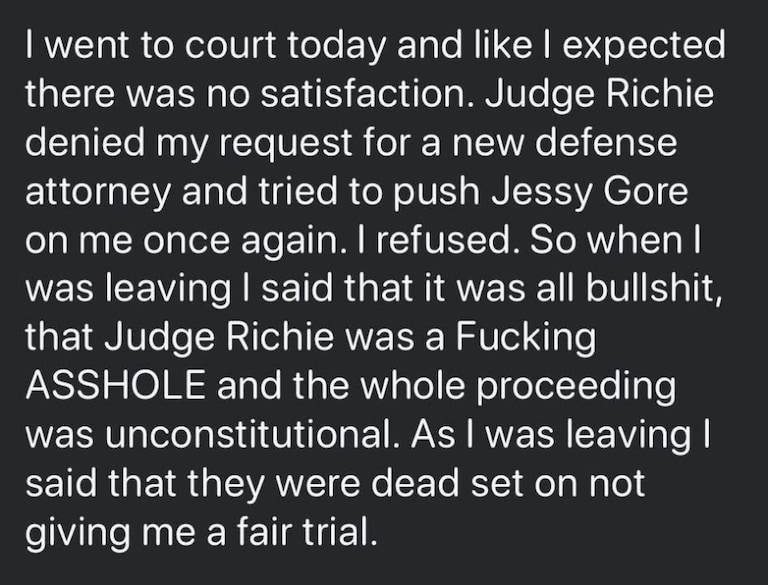Click the name "Jessy Gore"

point(590,194)
